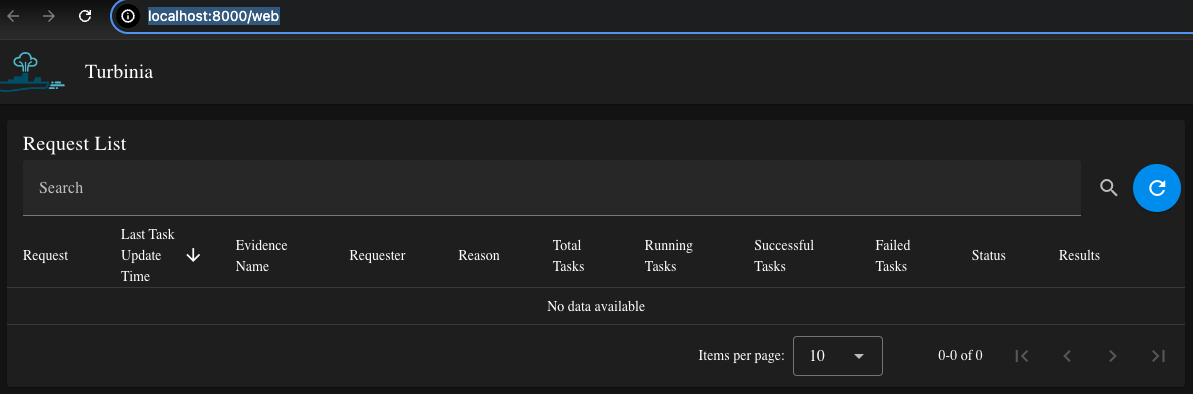View site information icon in address bar

point(129,16)
